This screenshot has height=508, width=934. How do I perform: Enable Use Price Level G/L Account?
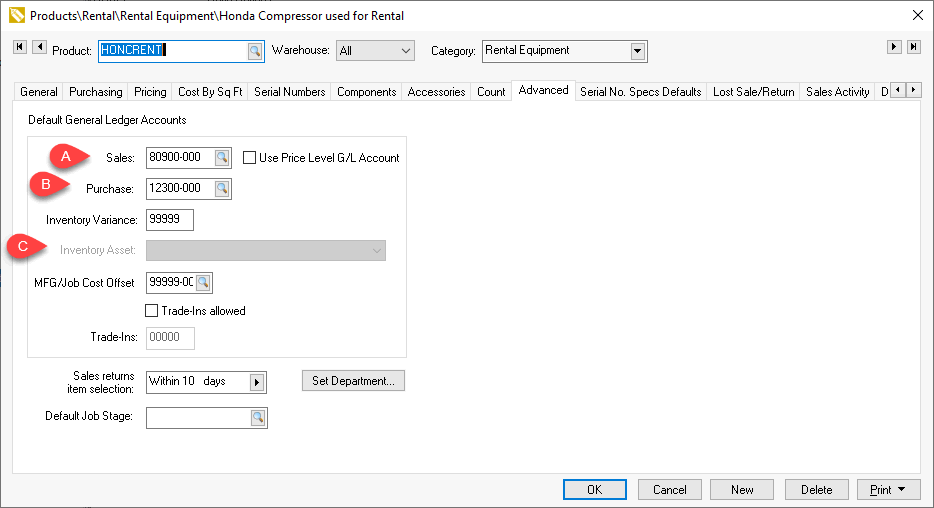[x=250, y=158]
